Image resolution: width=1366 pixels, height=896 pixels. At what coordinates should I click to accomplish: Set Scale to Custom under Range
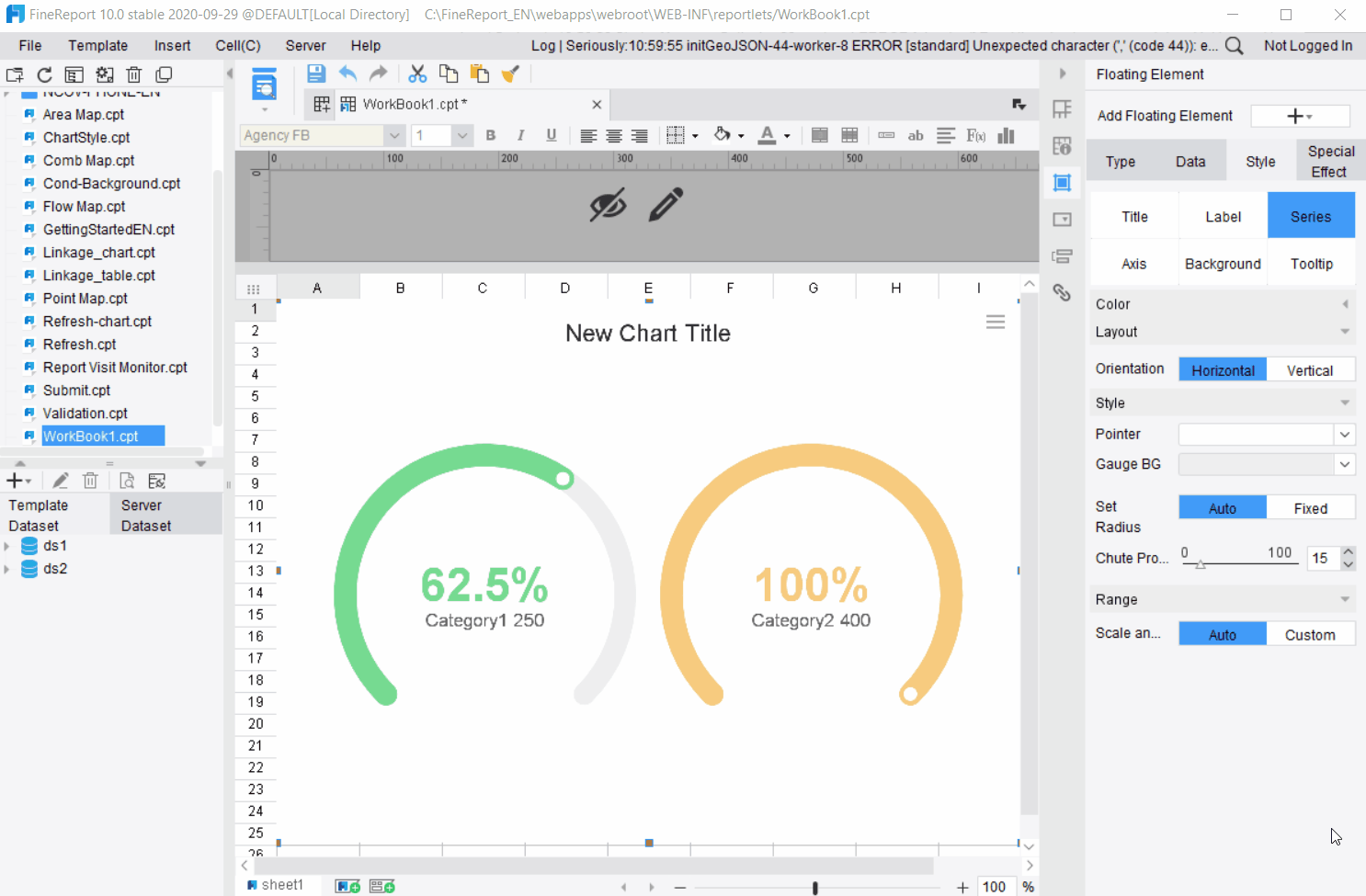pos(1311,633)
